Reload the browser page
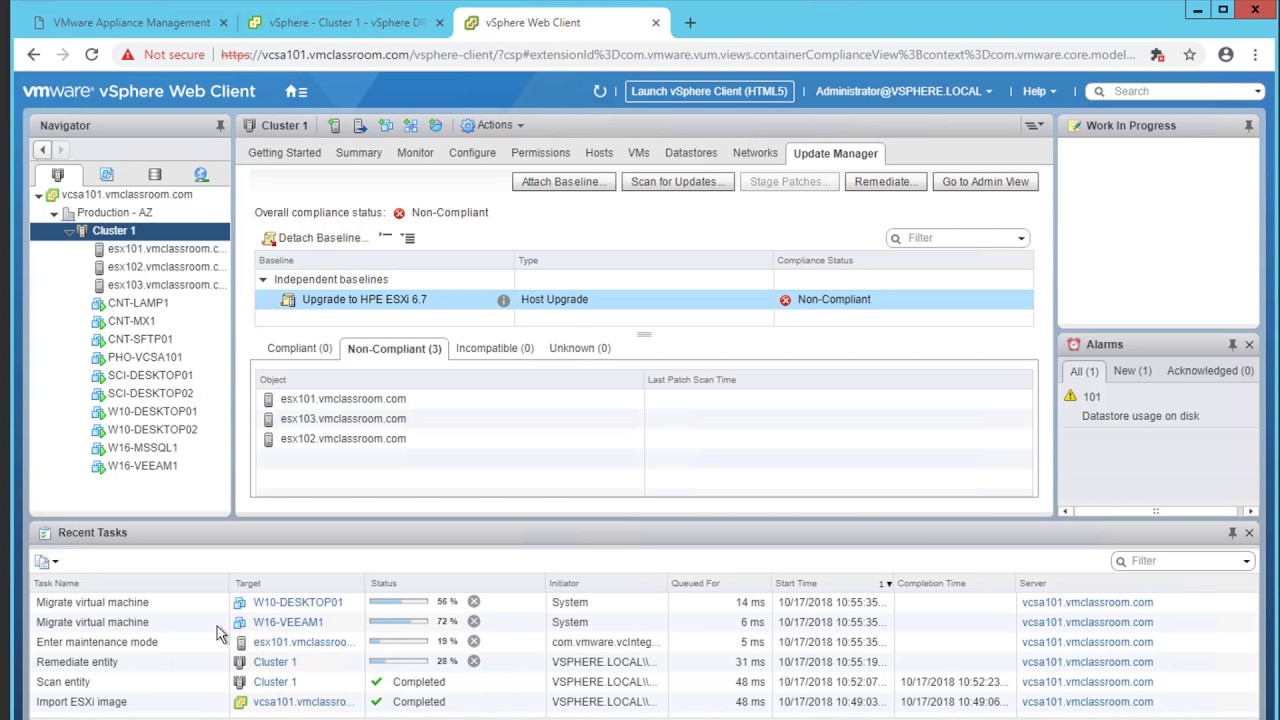Image resolution: width=1280 pixels, height=720 pixels. [x=91, y=55]
